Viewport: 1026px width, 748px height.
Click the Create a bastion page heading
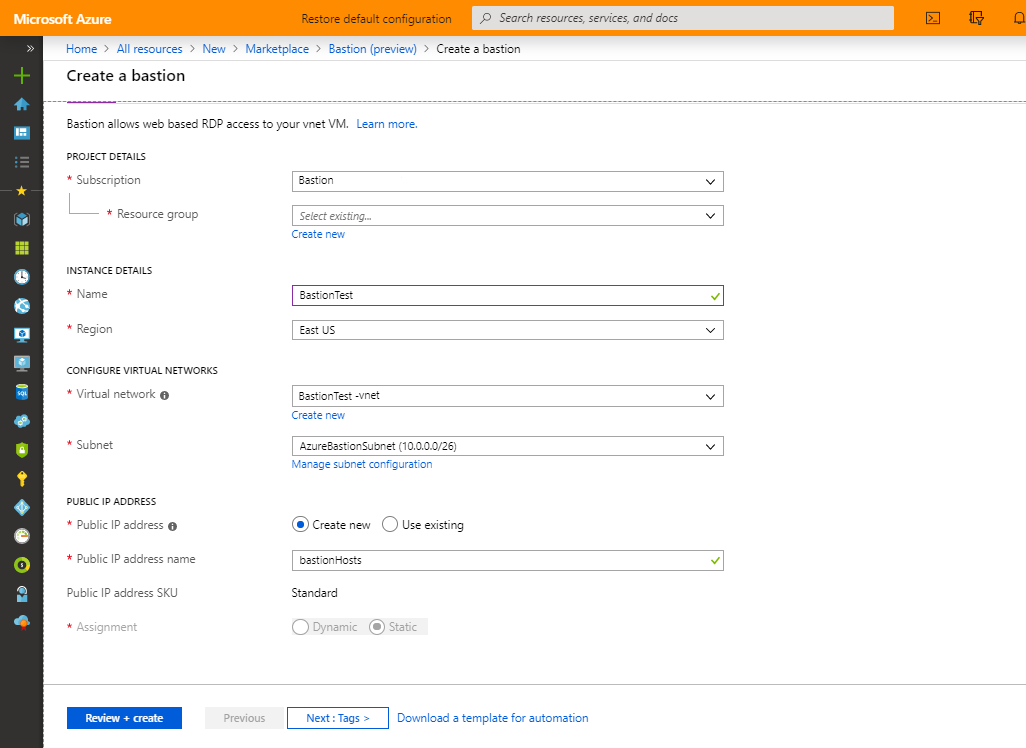point(126,76)
